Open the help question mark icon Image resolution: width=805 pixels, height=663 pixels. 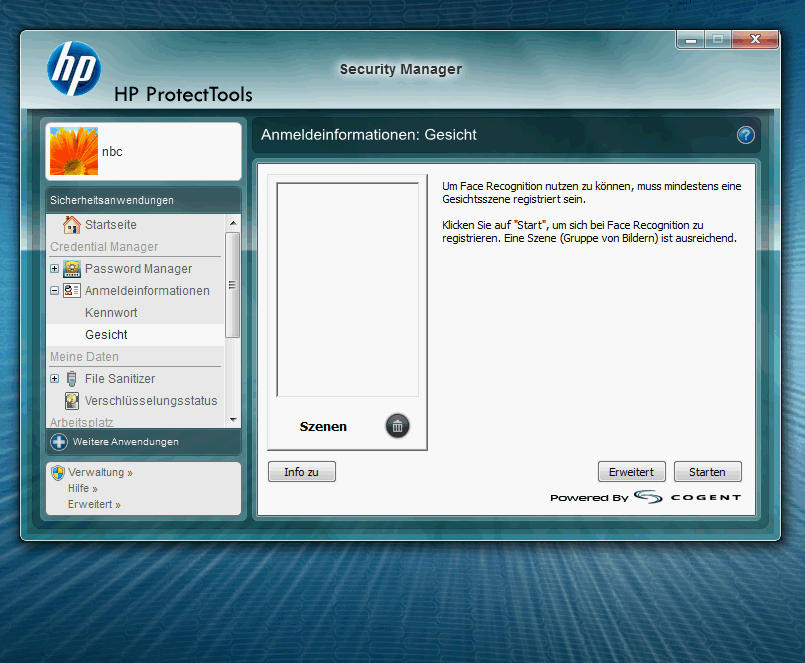point(745,135)
